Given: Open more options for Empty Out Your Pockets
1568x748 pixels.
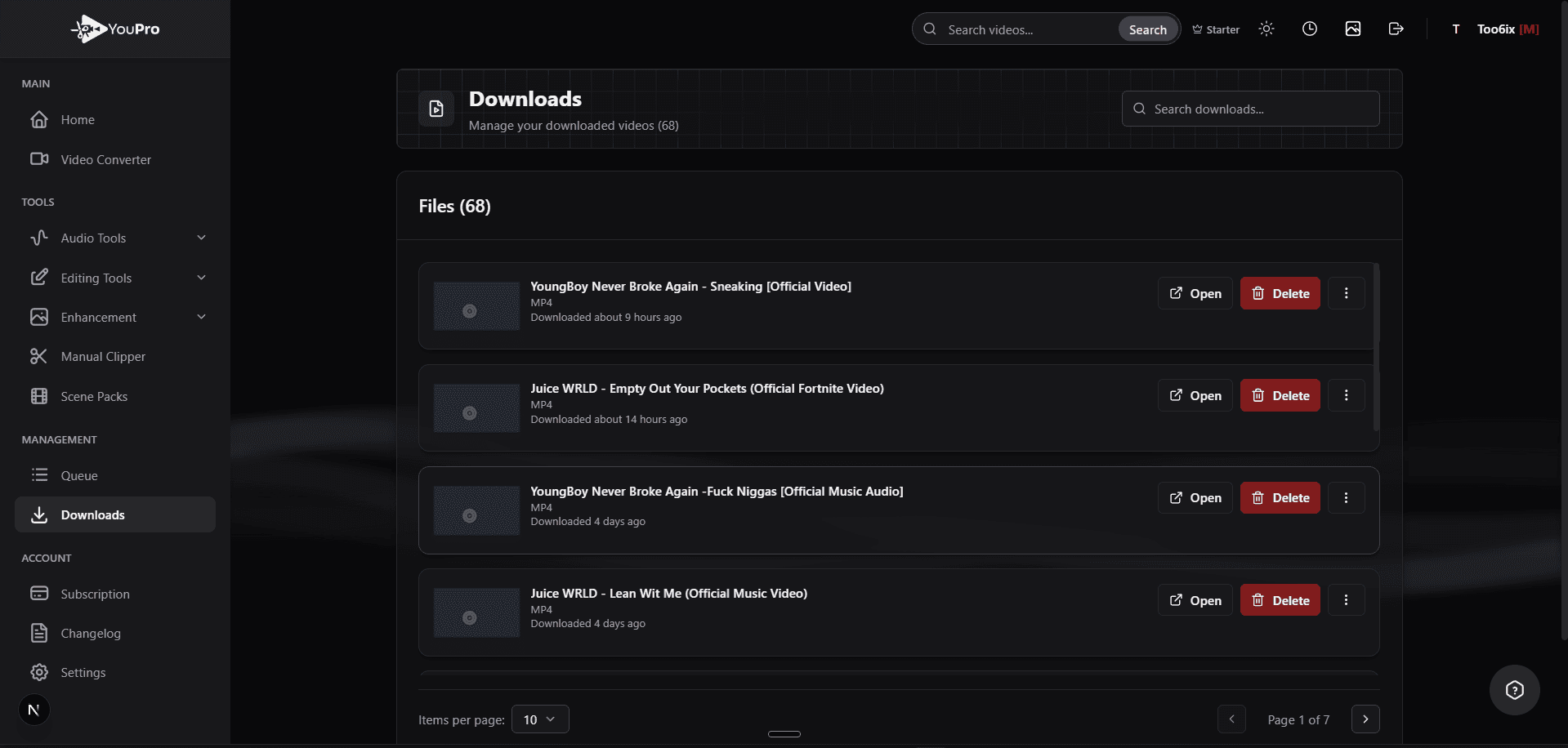Looking at the screenshot, I should (1346, 395).
